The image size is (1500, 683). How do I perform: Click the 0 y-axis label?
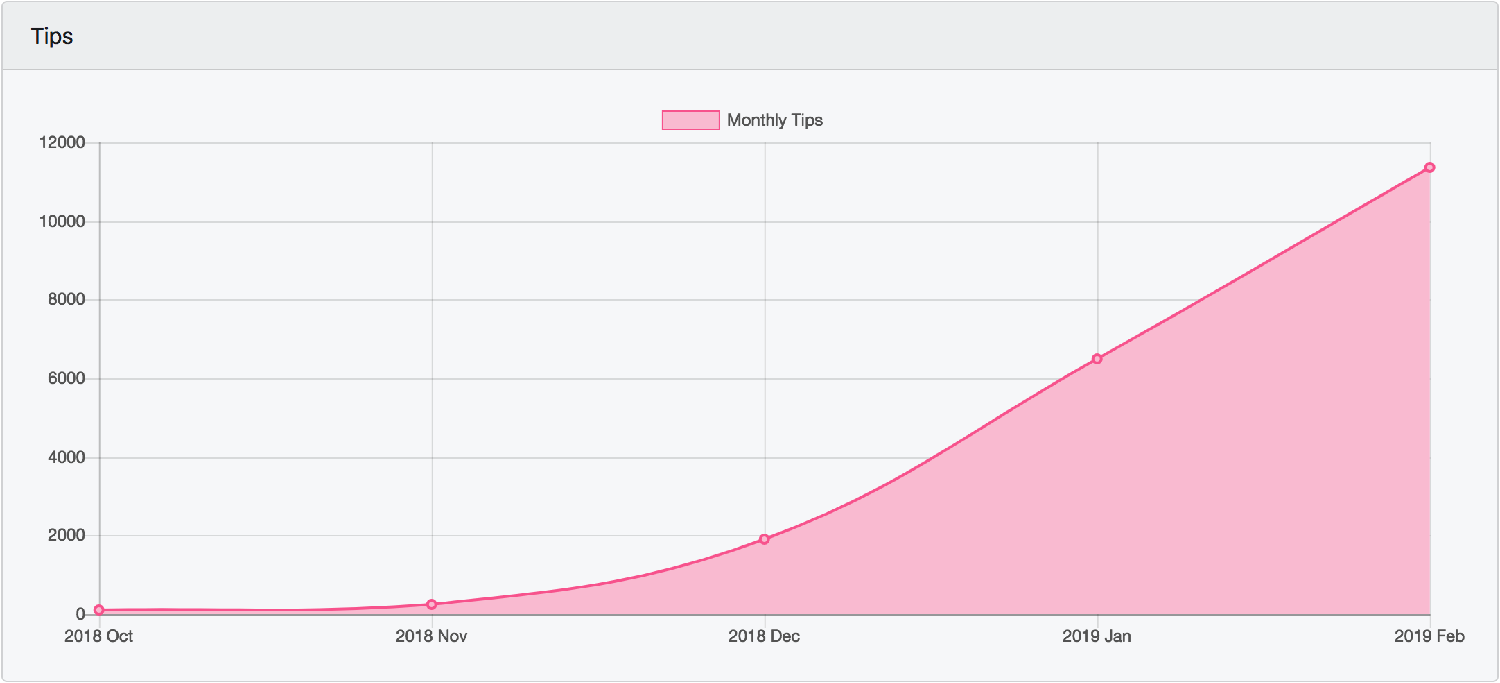[82, 613]
